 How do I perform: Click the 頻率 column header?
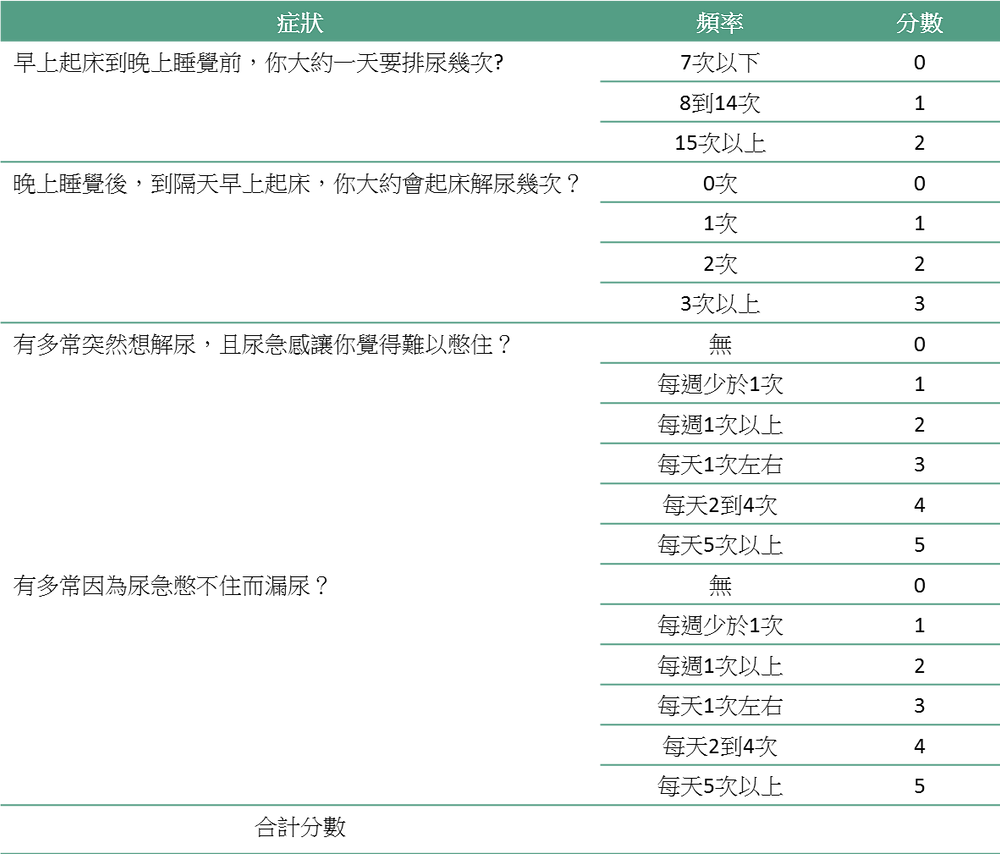click(719, 23)
